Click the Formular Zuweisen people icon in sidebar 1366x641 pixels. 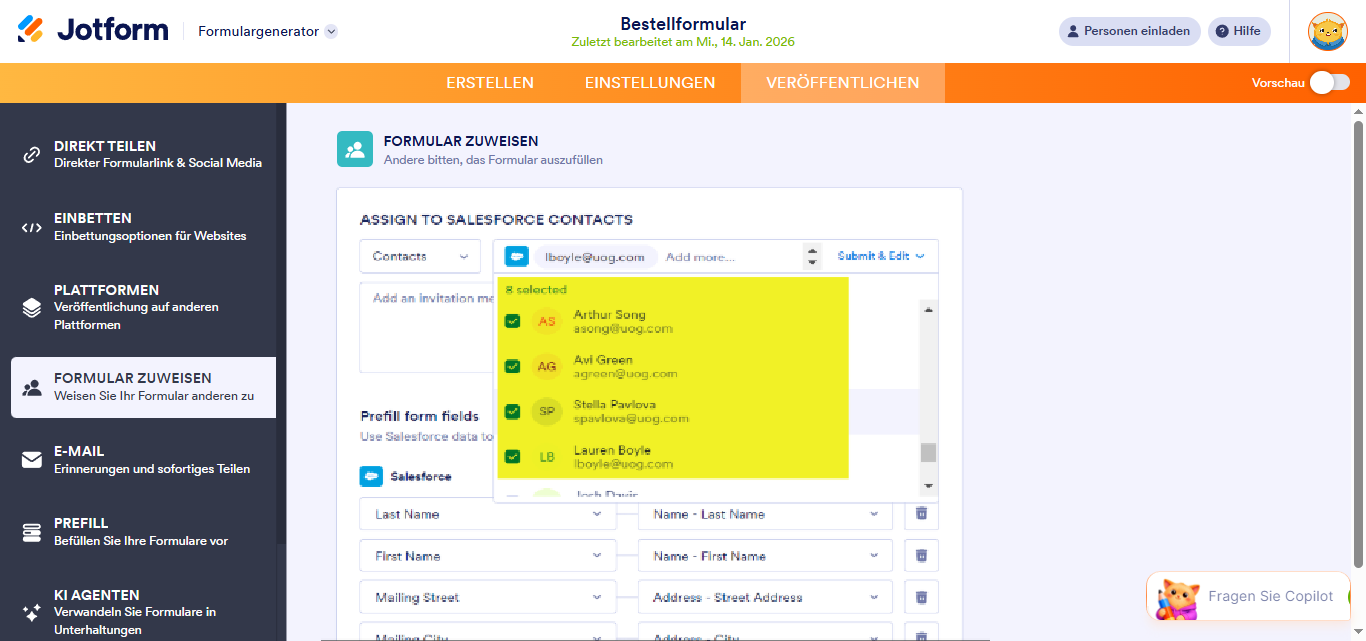(x=32, y=387)
